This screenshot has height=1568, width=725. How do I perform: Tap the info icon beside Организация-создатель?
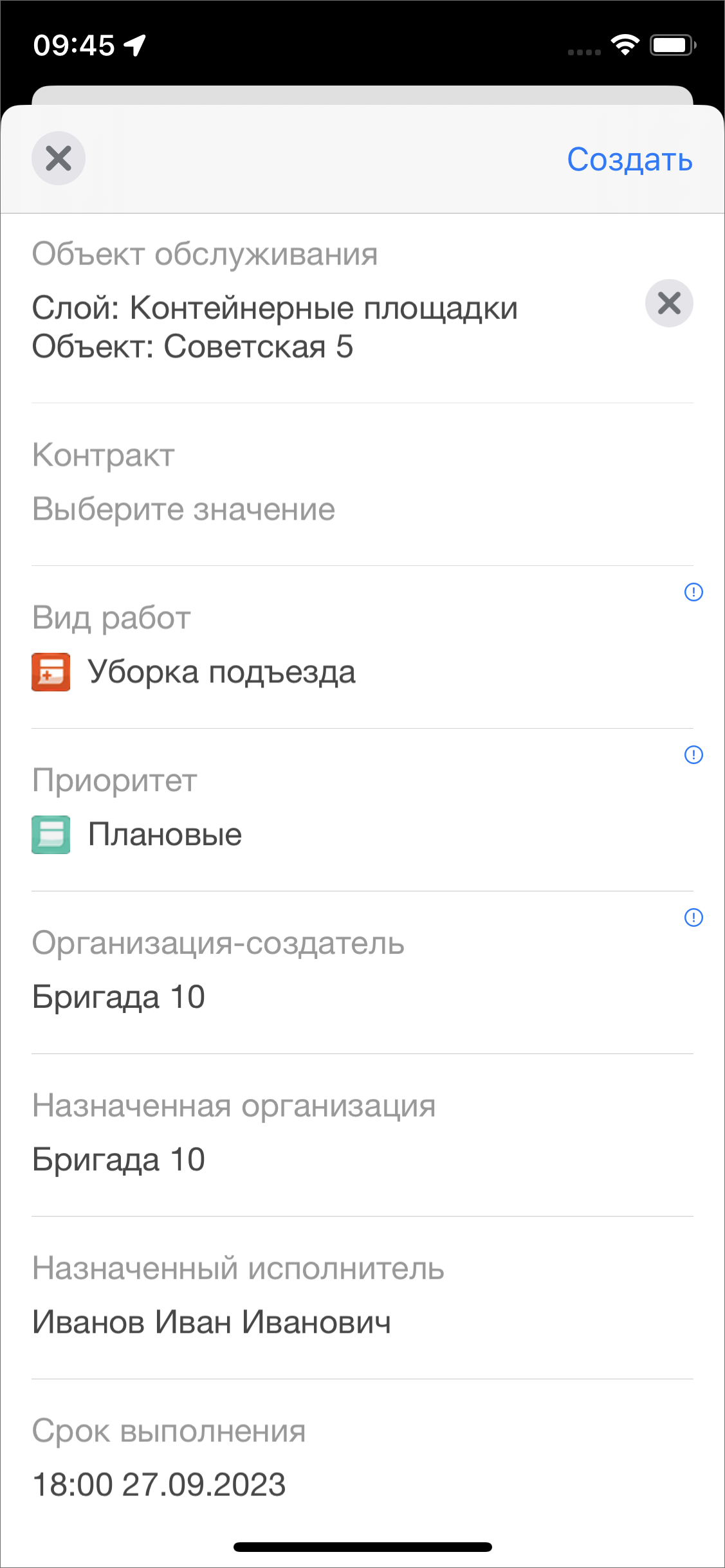693,917
